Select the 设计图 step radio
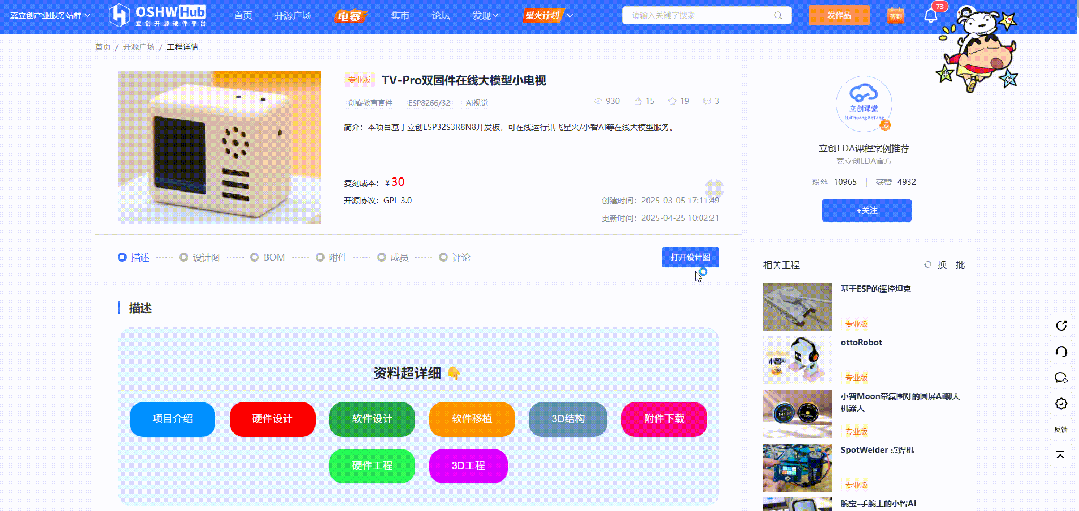 (184, 258)
